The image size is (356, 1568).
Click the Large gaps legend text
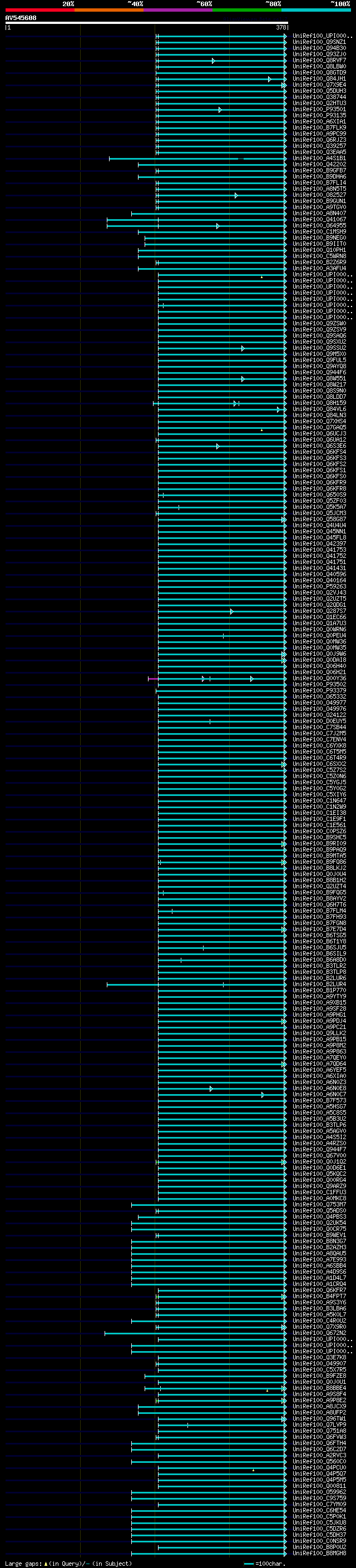coord(68,1563)
